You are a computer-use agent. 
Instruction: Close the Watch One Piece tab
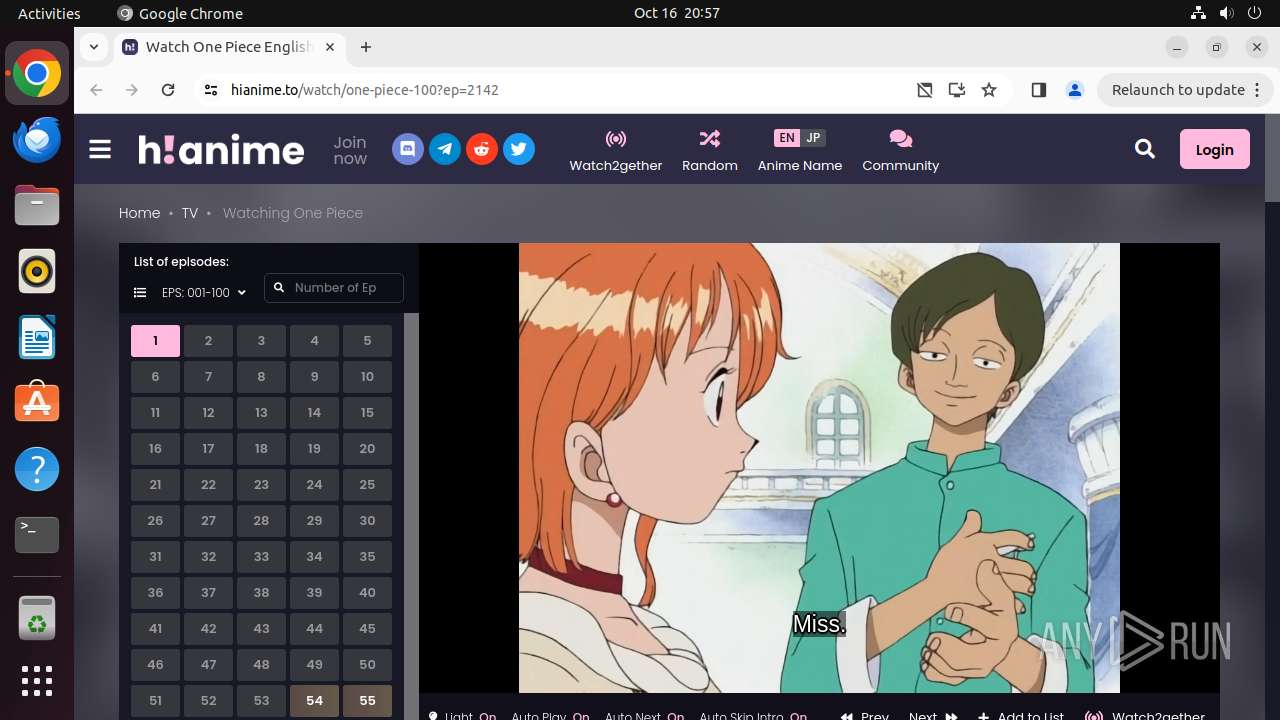click(330, 47)
